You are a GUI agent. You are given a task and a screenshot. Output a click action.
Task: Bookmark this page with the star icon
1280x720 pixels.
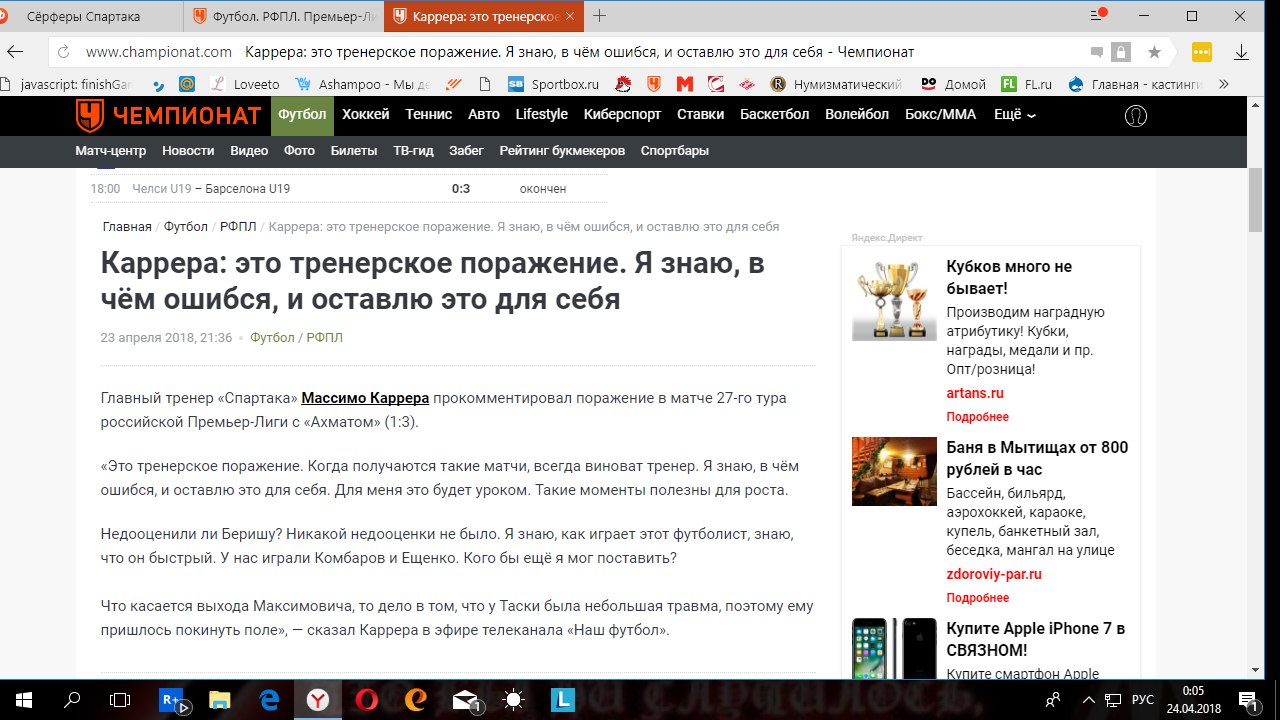click(x=1154, y=52)
